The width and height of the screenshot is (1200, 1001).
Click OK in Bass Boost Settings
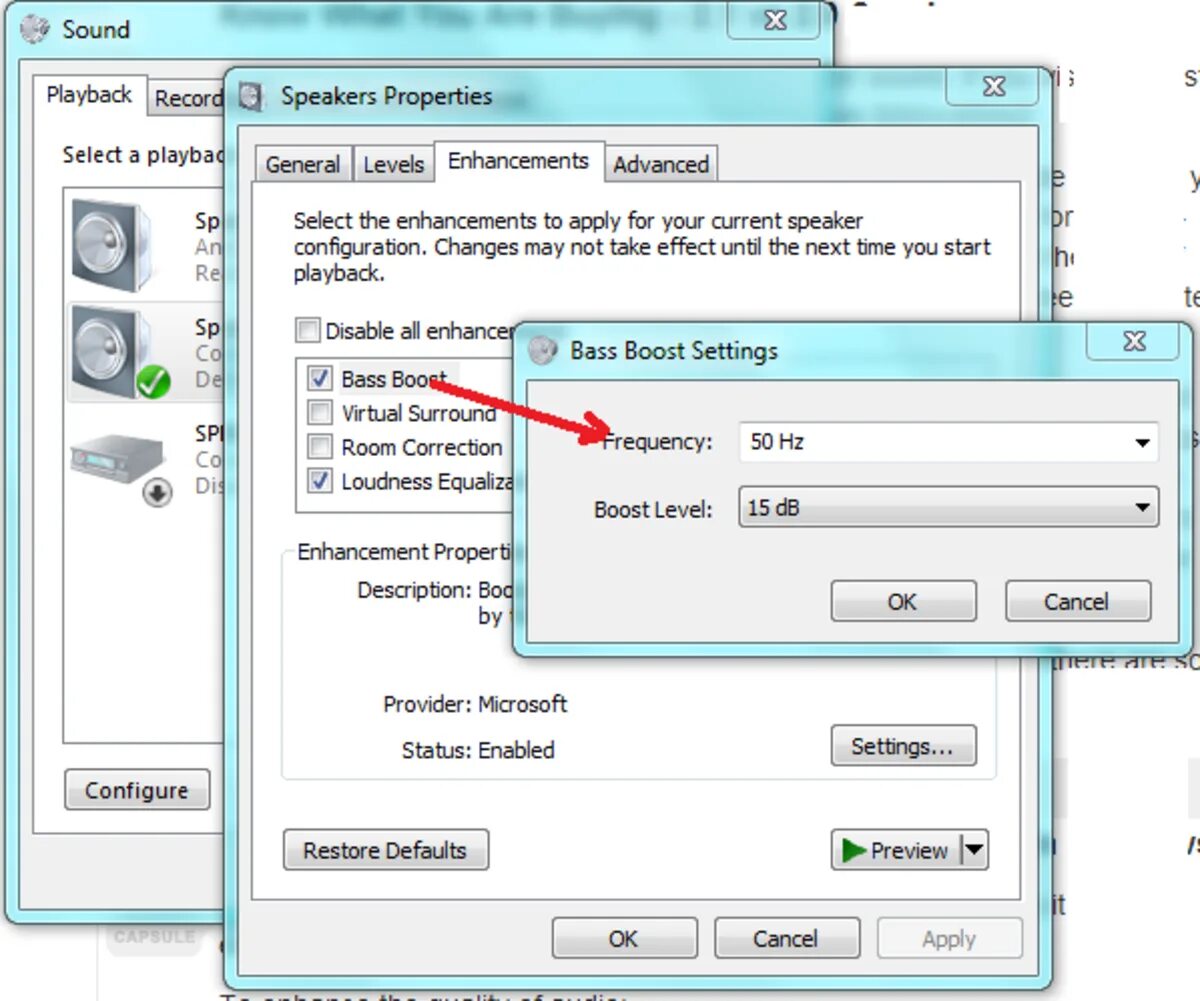click(x=903, y=601)
